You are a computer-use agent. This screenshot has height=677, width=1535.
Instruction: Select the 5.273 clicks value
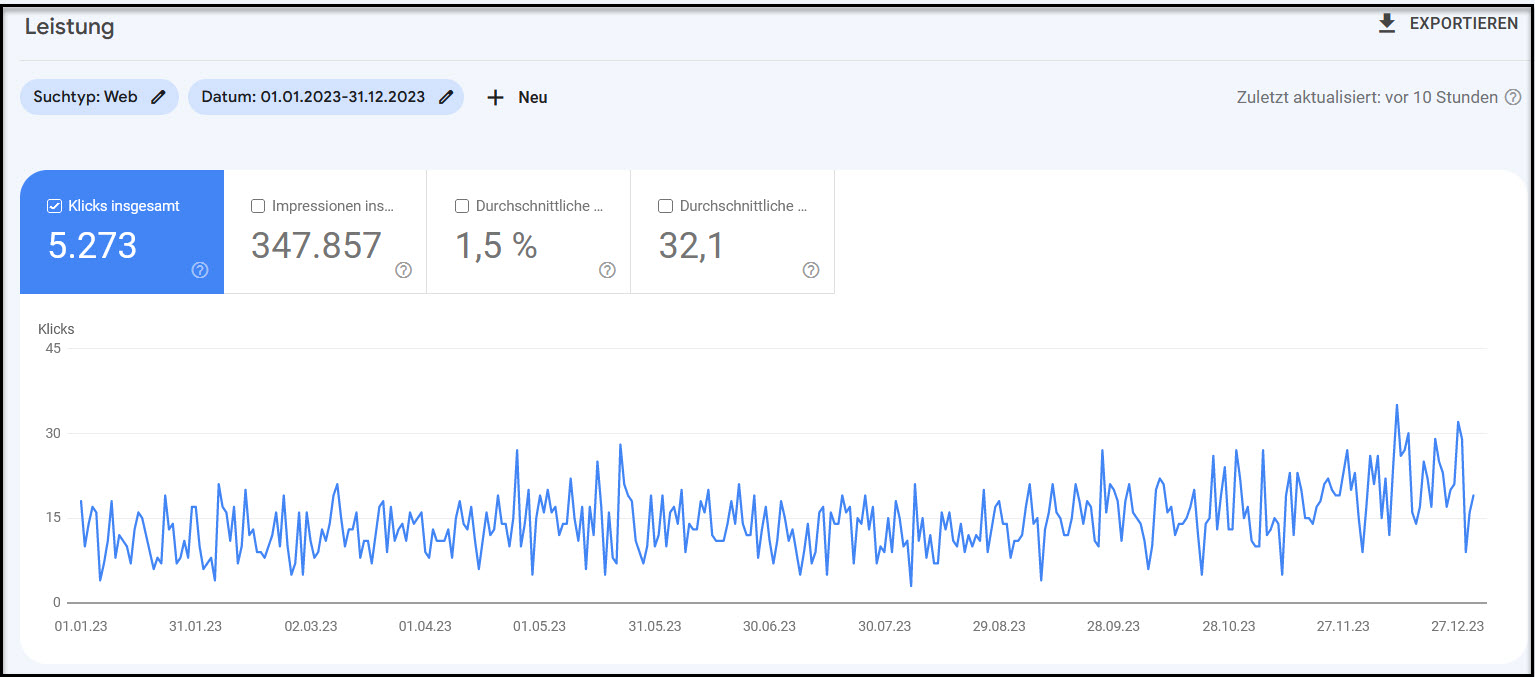point(92,246)
